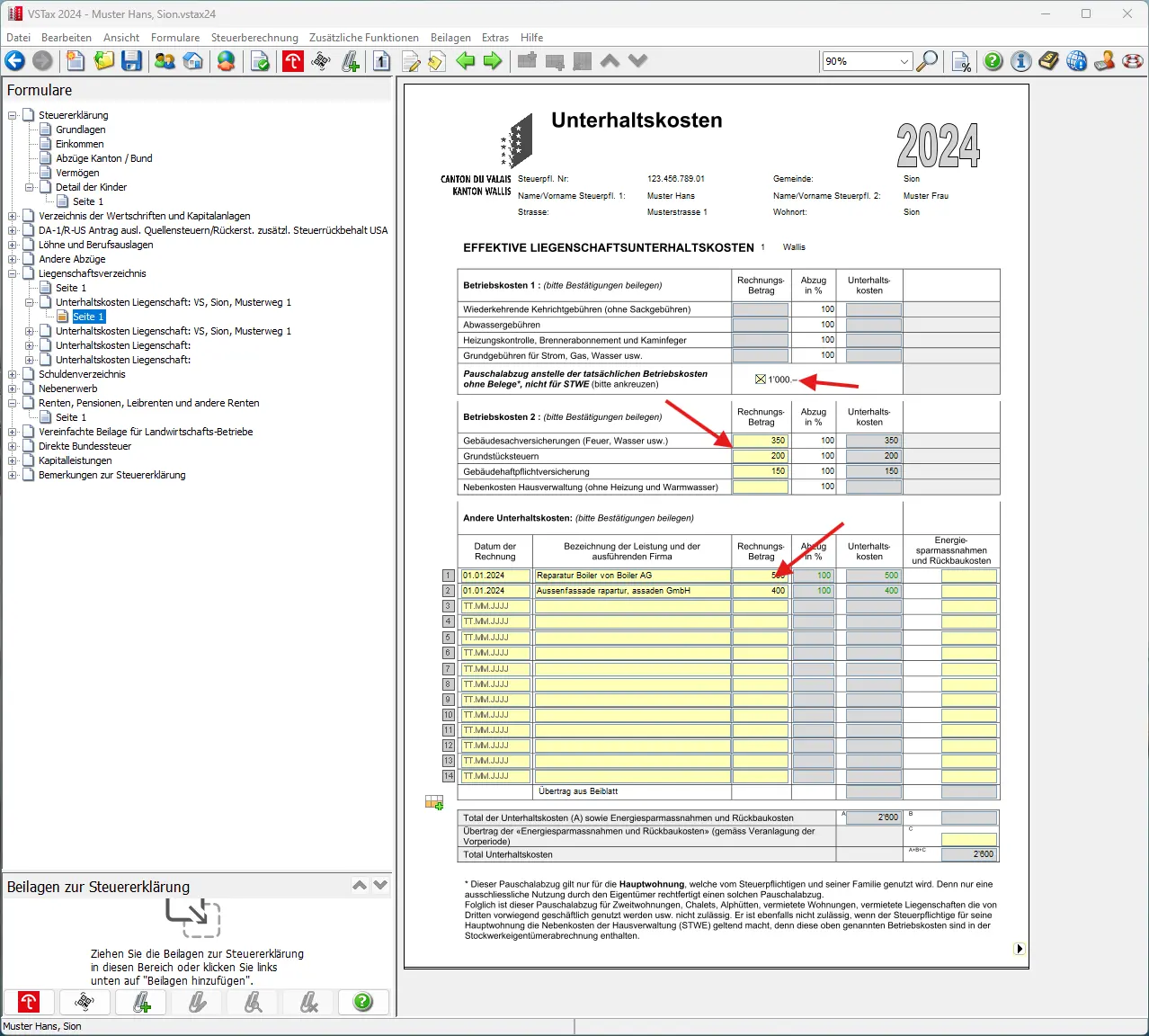Image resolution: width=1149 pixels, height=1036 pixels.
Task: Expand the Direkte Bundessteuer tree node
Action: pyautogui.click(x=13, y=446)
